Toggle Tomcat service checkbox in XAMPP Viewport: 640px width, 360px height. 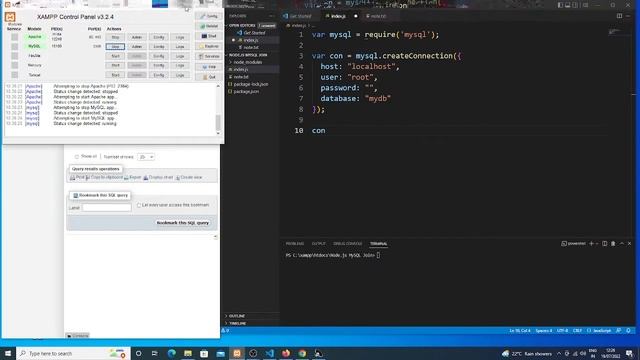tap(14, 75)
